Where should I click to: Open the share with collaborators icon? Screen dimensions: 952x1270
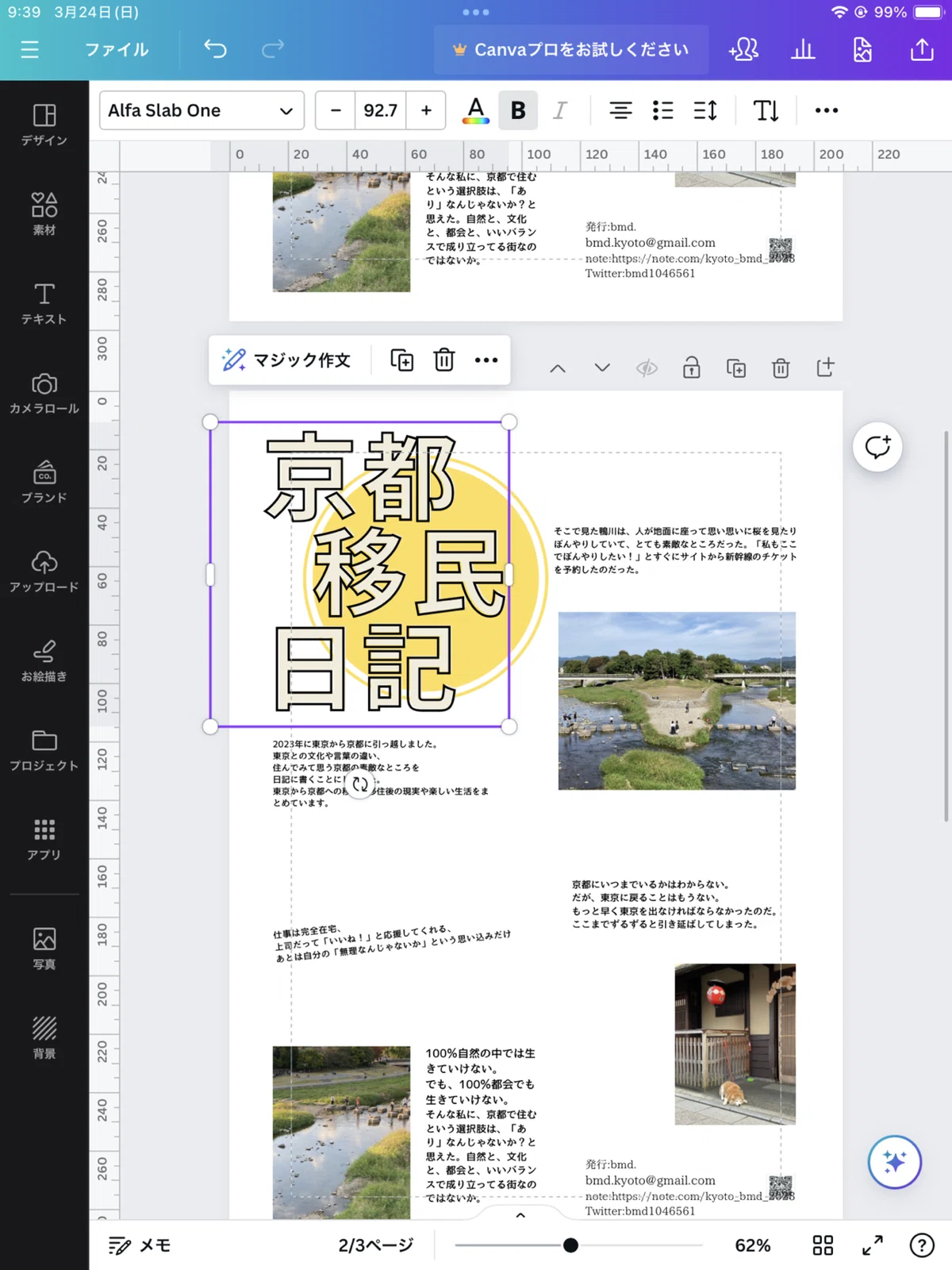tap(743, 49)
